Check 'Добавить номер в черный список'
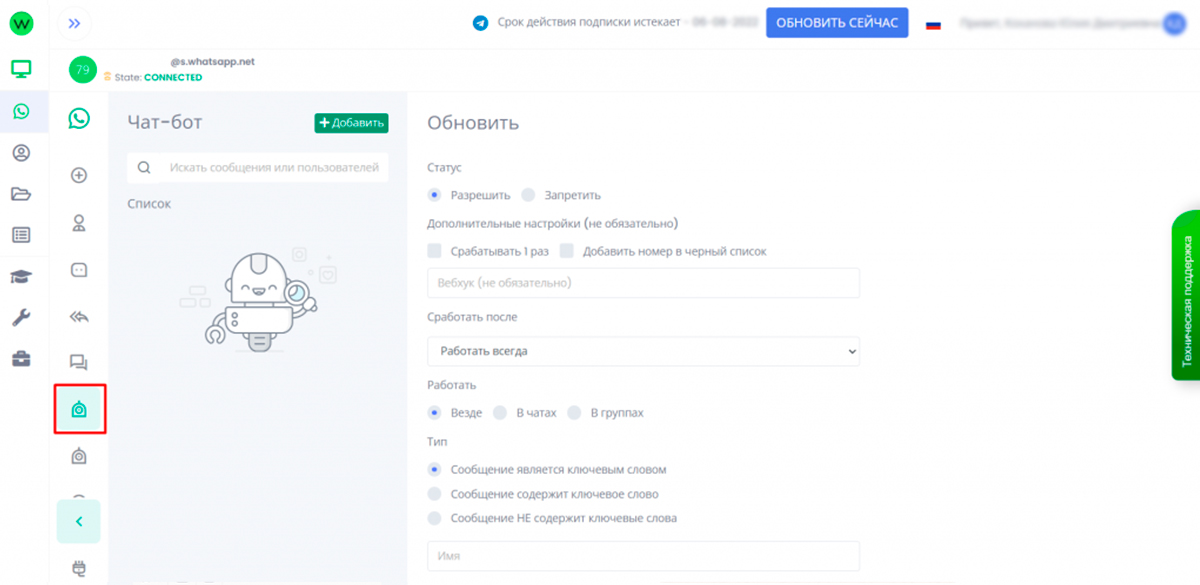1200x585 pixels. tap(568, 251)
